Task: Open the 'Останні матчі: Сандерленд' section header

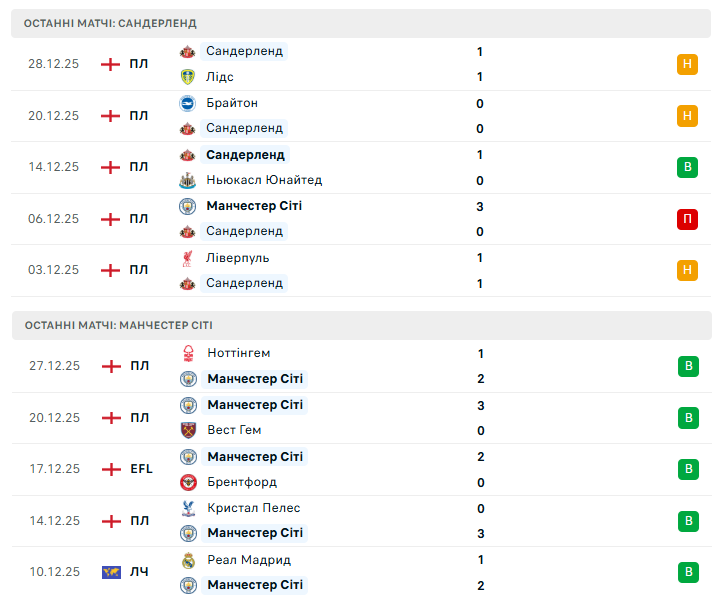Action: tap(111, 23)
